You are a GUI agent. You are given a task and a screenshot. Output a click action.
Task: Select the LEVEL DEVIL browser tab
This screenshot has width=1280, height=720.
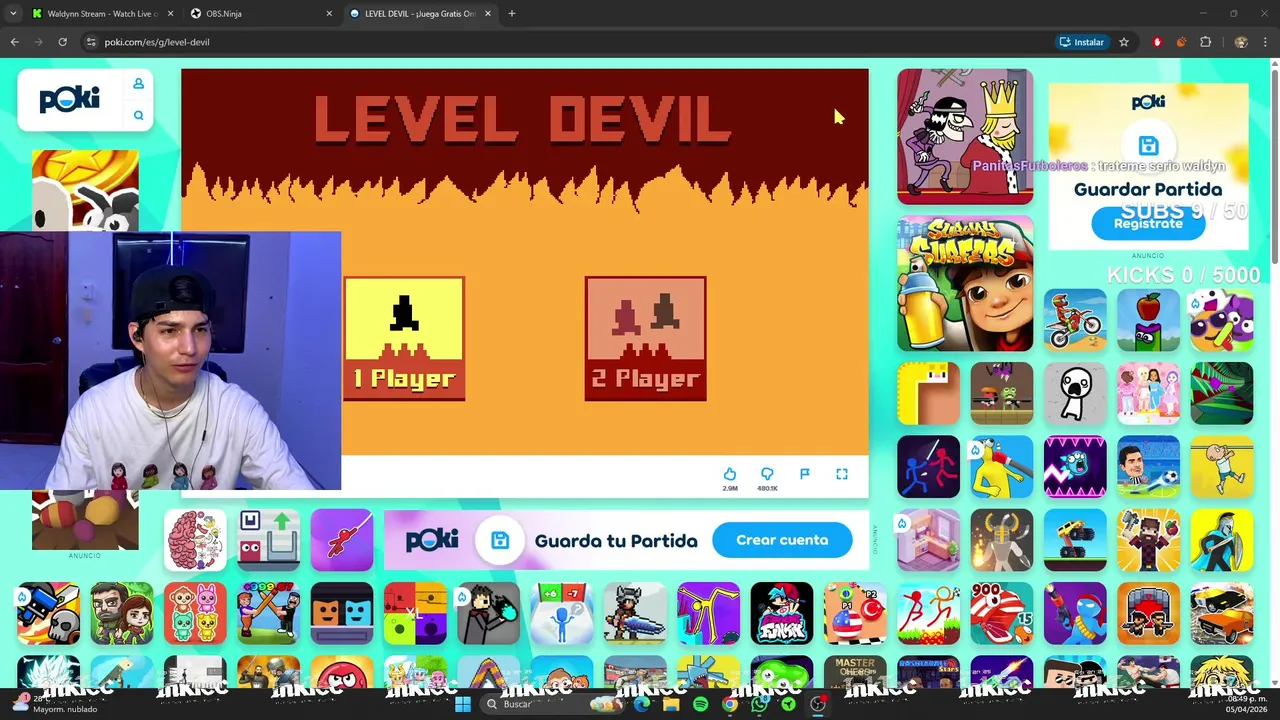click(420, 14)
